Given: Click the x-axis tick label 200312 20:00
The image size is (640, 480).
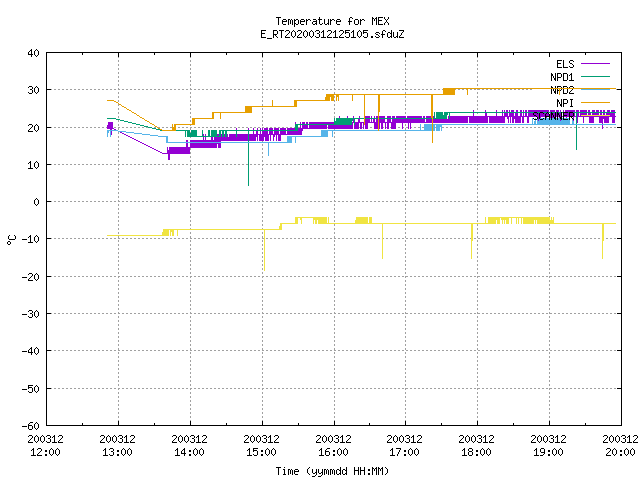Looking at the screenshot, I should pyautogui.click(x=620, y=445).
